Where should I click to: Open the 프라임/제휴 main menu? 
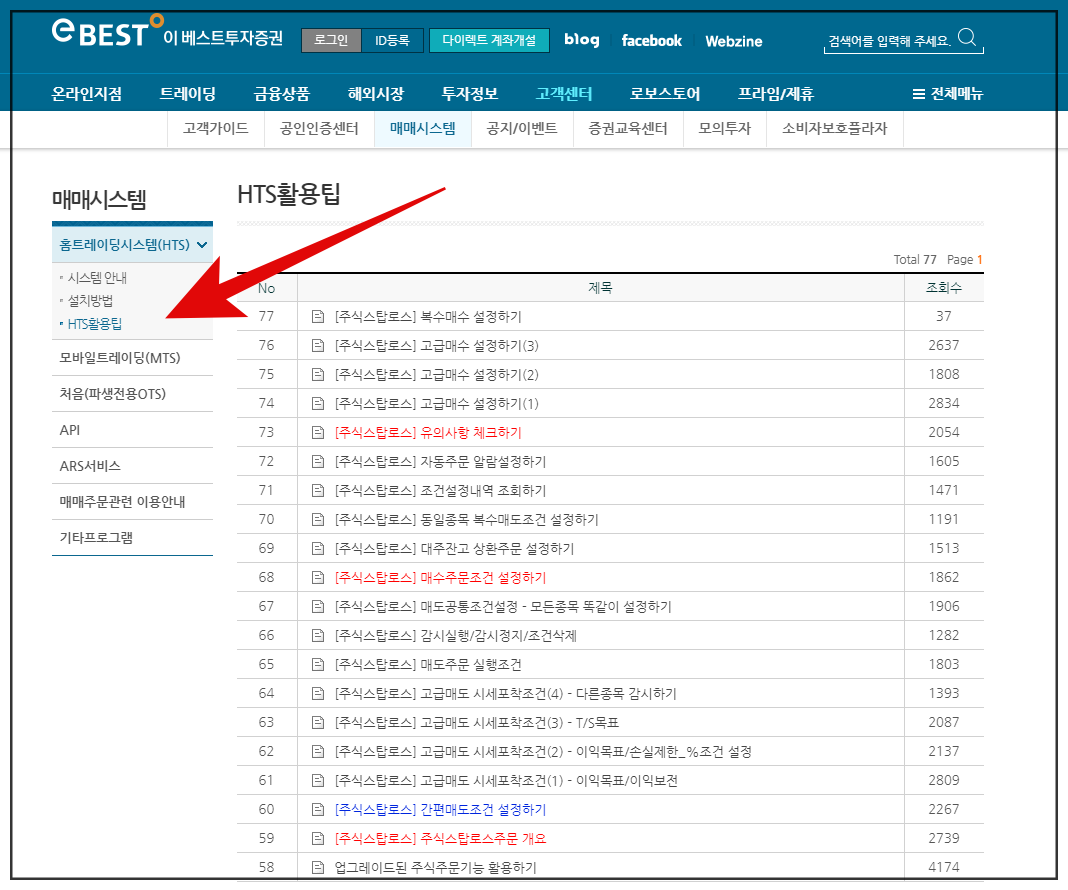pos(776,94)
